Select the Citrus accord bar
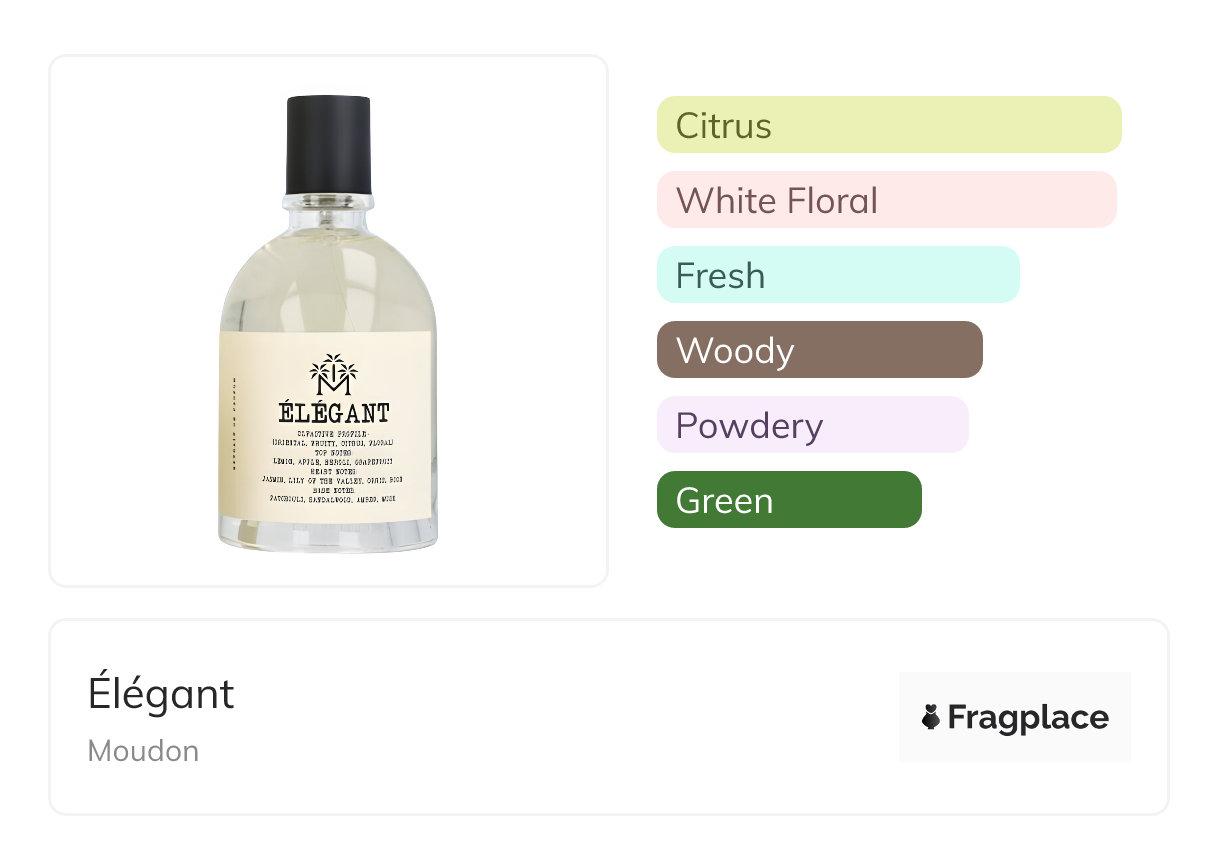The image size is (1218, 864). click(x=888, y=125)
